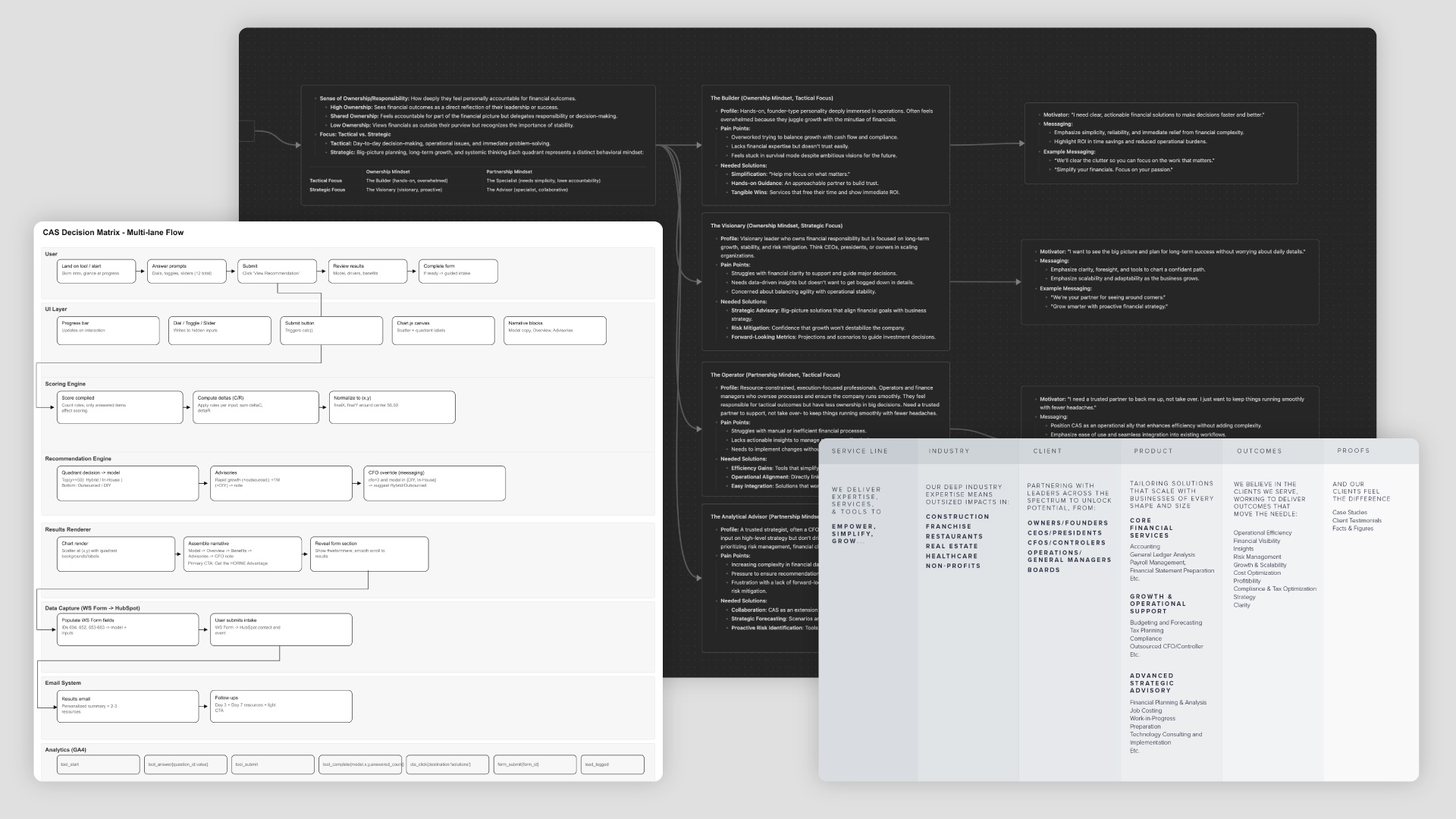Select the 'Answer prompts' node in User lane

tap(186, 271)
